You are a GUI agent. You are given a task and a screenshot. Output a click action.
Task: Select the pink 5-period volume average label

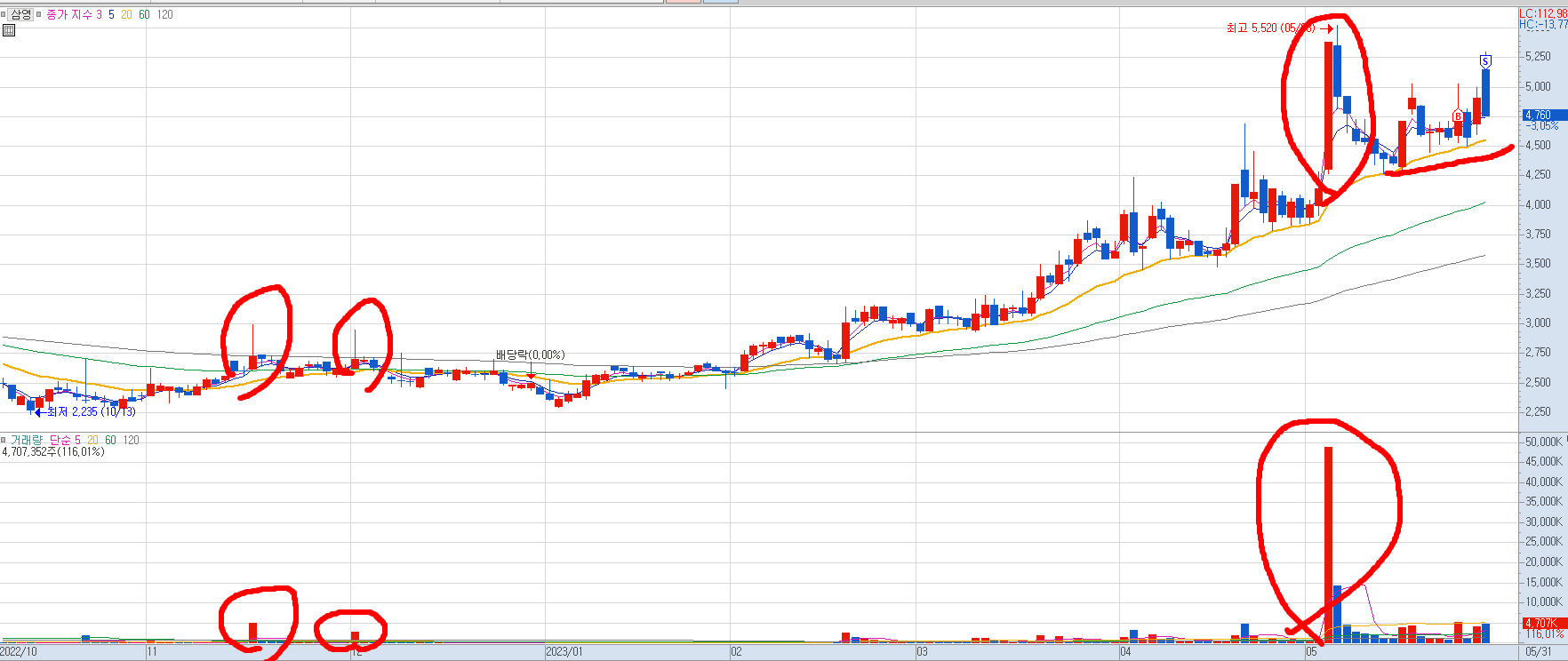pos(78,440)
